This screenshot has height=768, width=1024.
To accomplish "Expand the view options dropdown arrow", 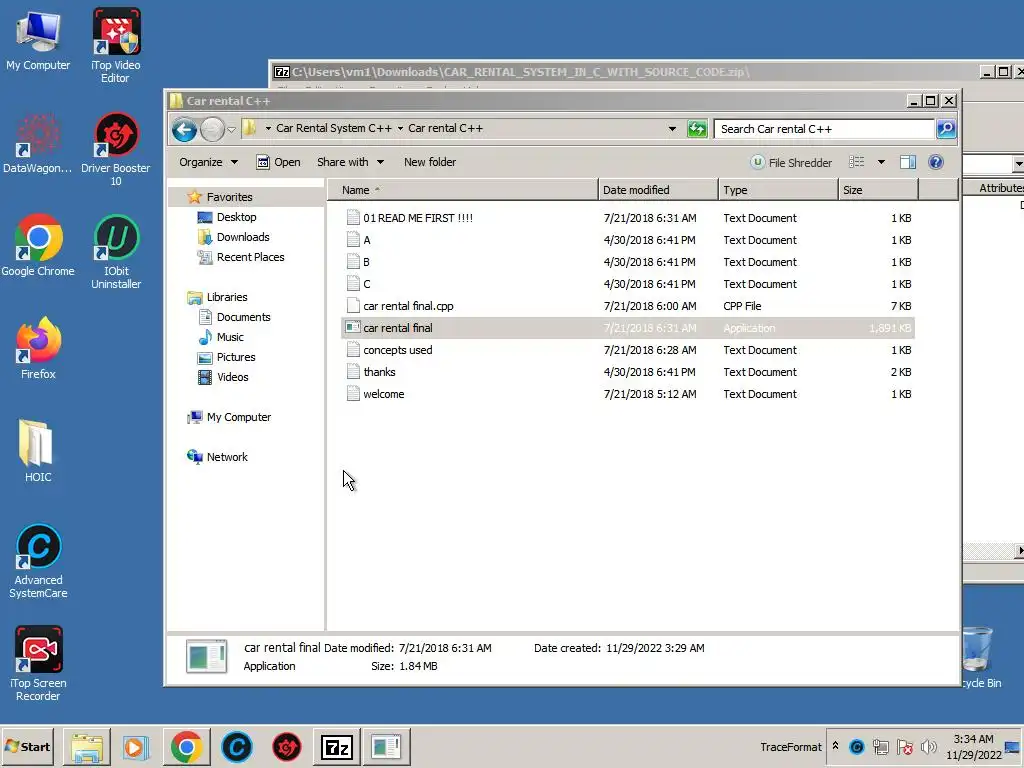I will click(x=881, y=162).
